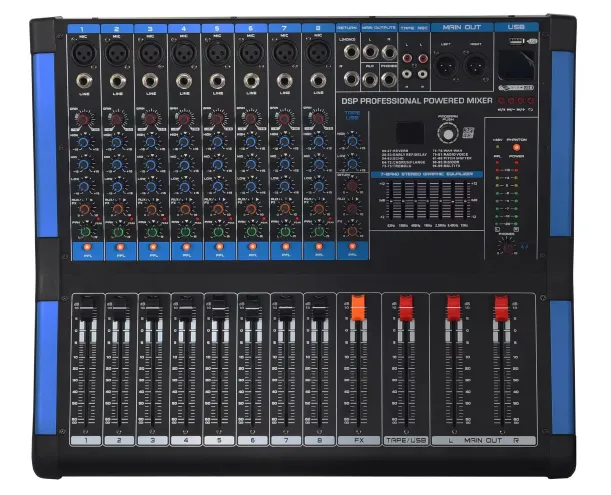611x495 pixels.
Task: Click the channel 7 blue LOW EQ knob
Action: point(282,185)
